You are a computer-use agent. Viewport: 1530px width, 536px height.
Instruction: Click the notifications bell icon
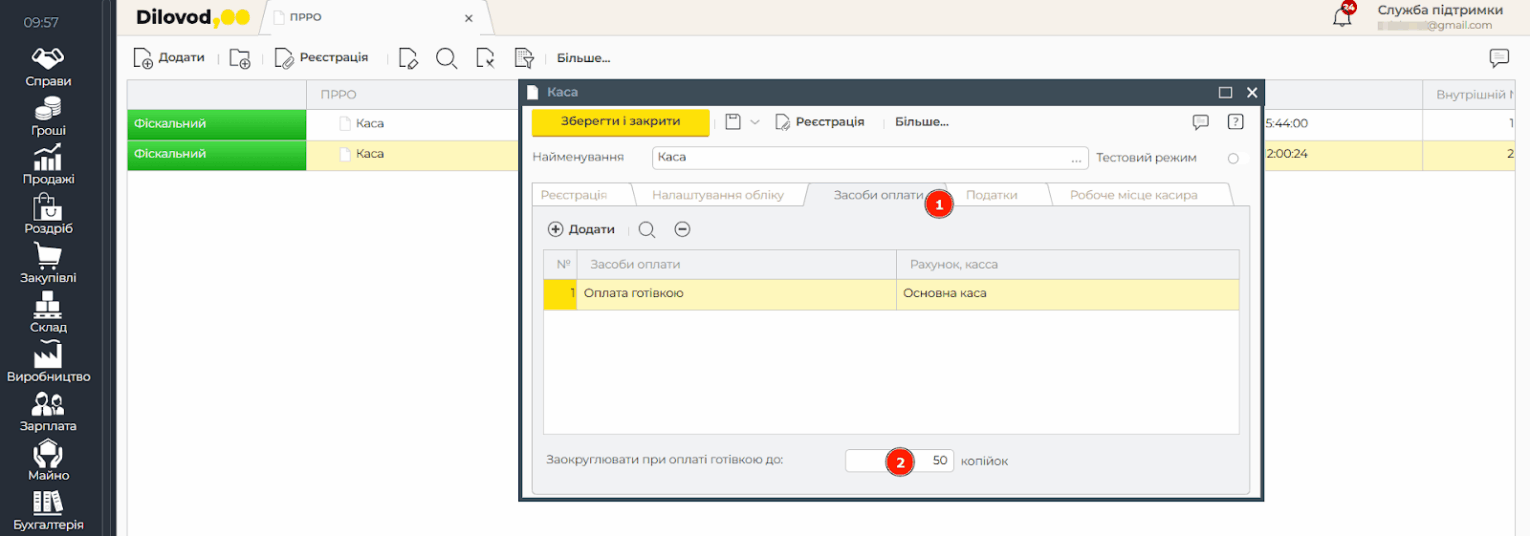1342,17
